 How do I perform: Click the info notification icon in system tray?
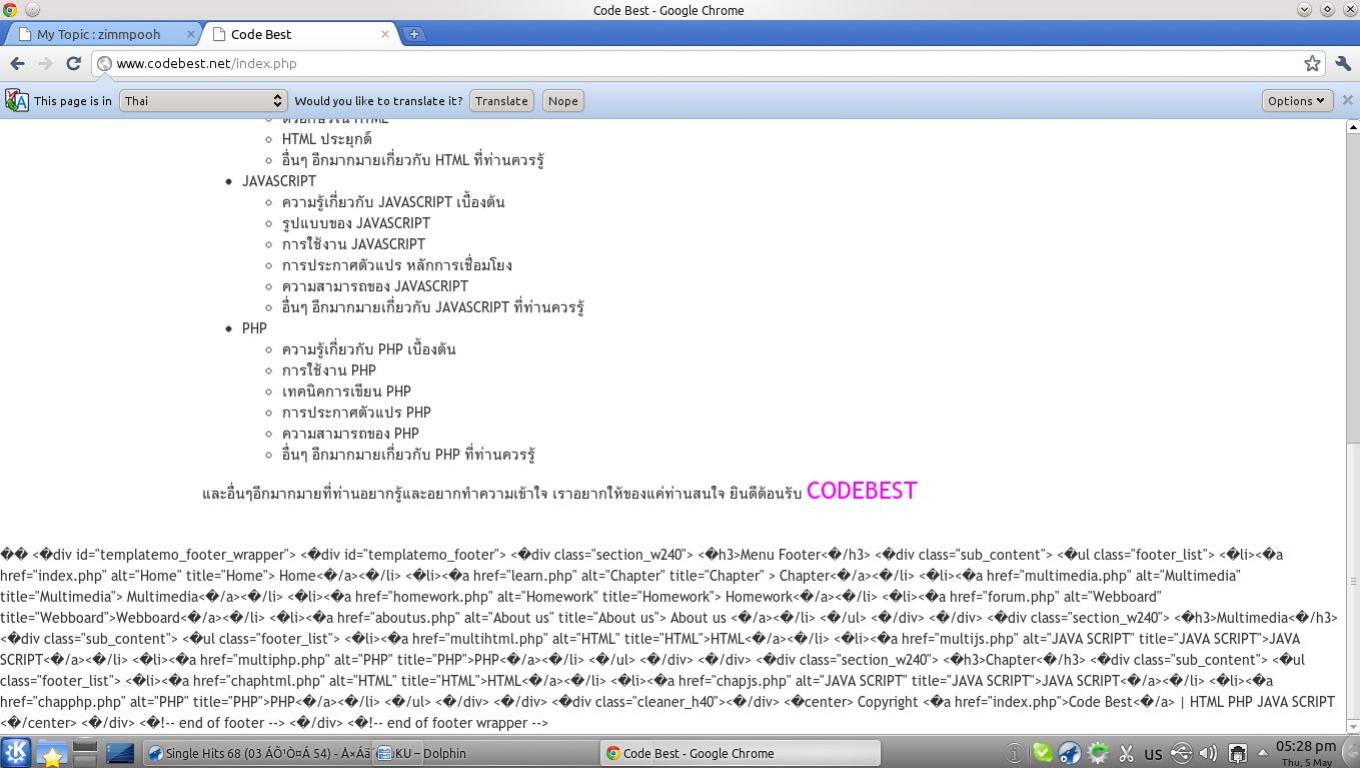point(1014,753)
